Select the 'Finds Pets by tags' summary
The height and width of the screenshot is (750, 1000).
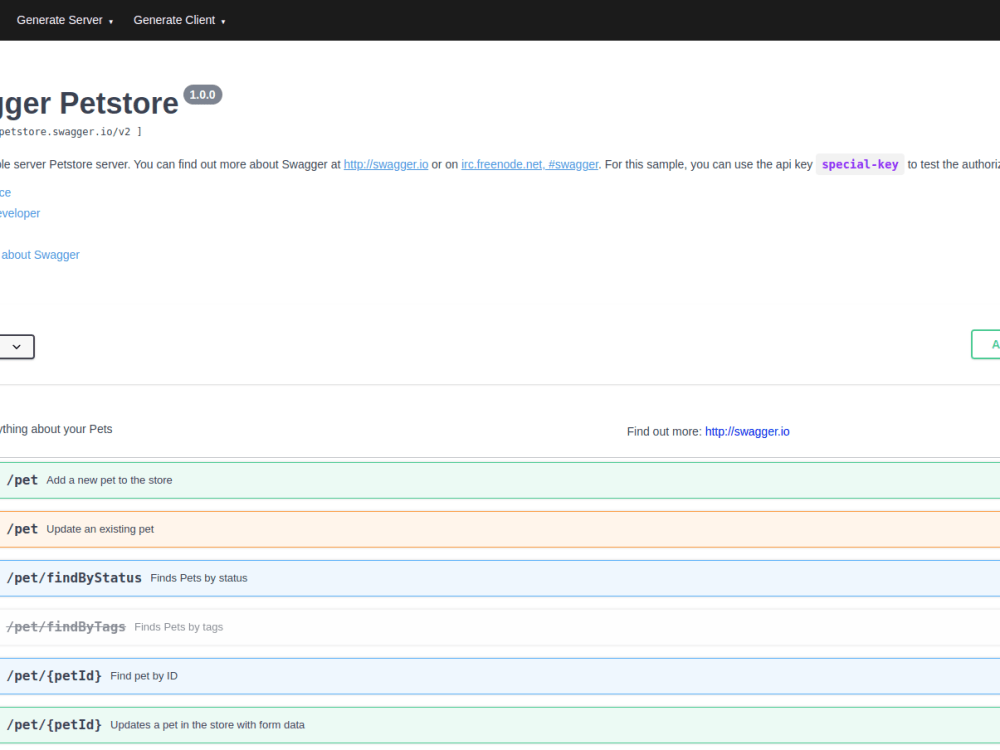point(179,628)
